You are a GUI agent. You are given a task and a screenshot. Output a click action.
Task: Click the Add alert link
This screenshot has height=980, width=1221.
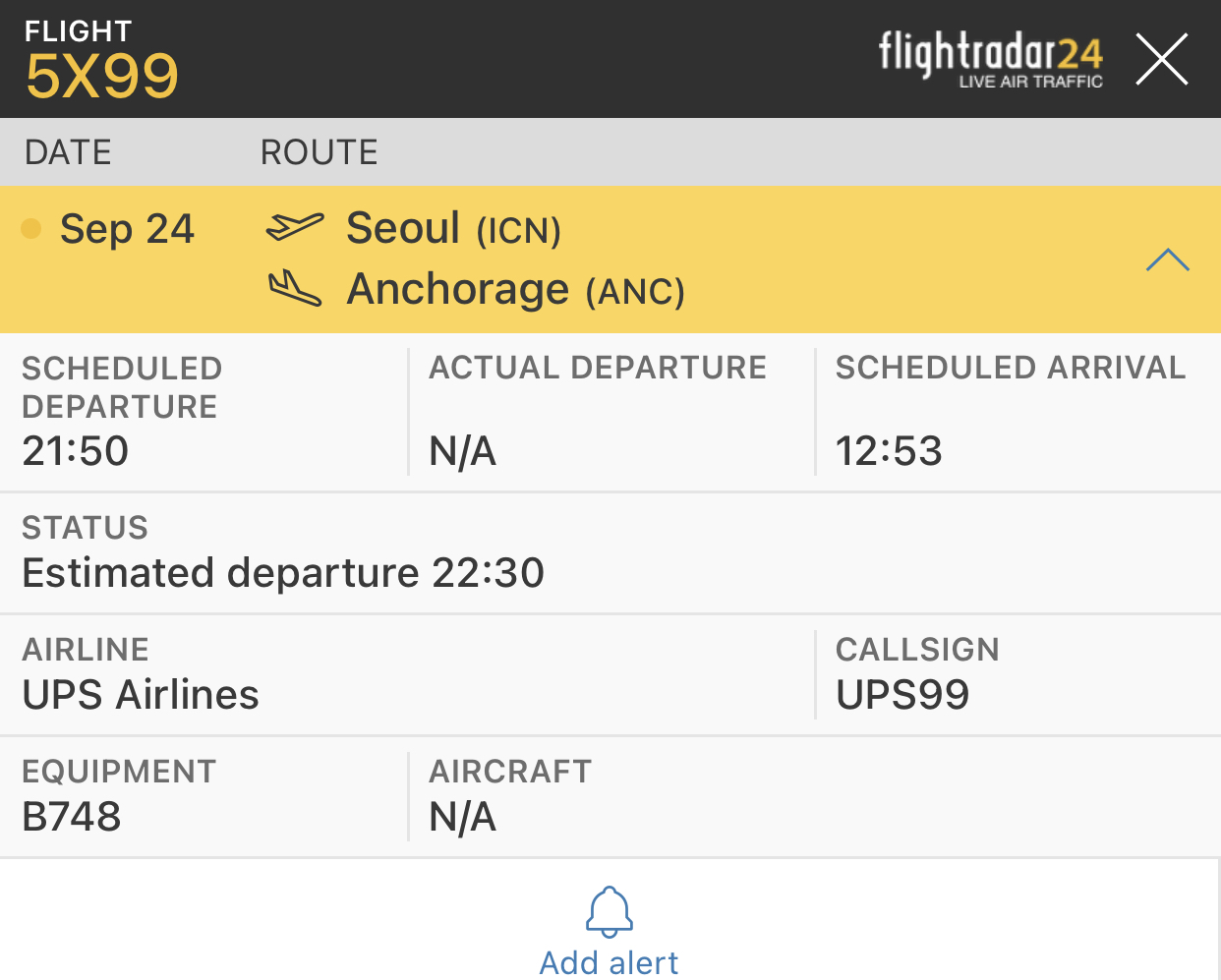(x=610, y=962)
